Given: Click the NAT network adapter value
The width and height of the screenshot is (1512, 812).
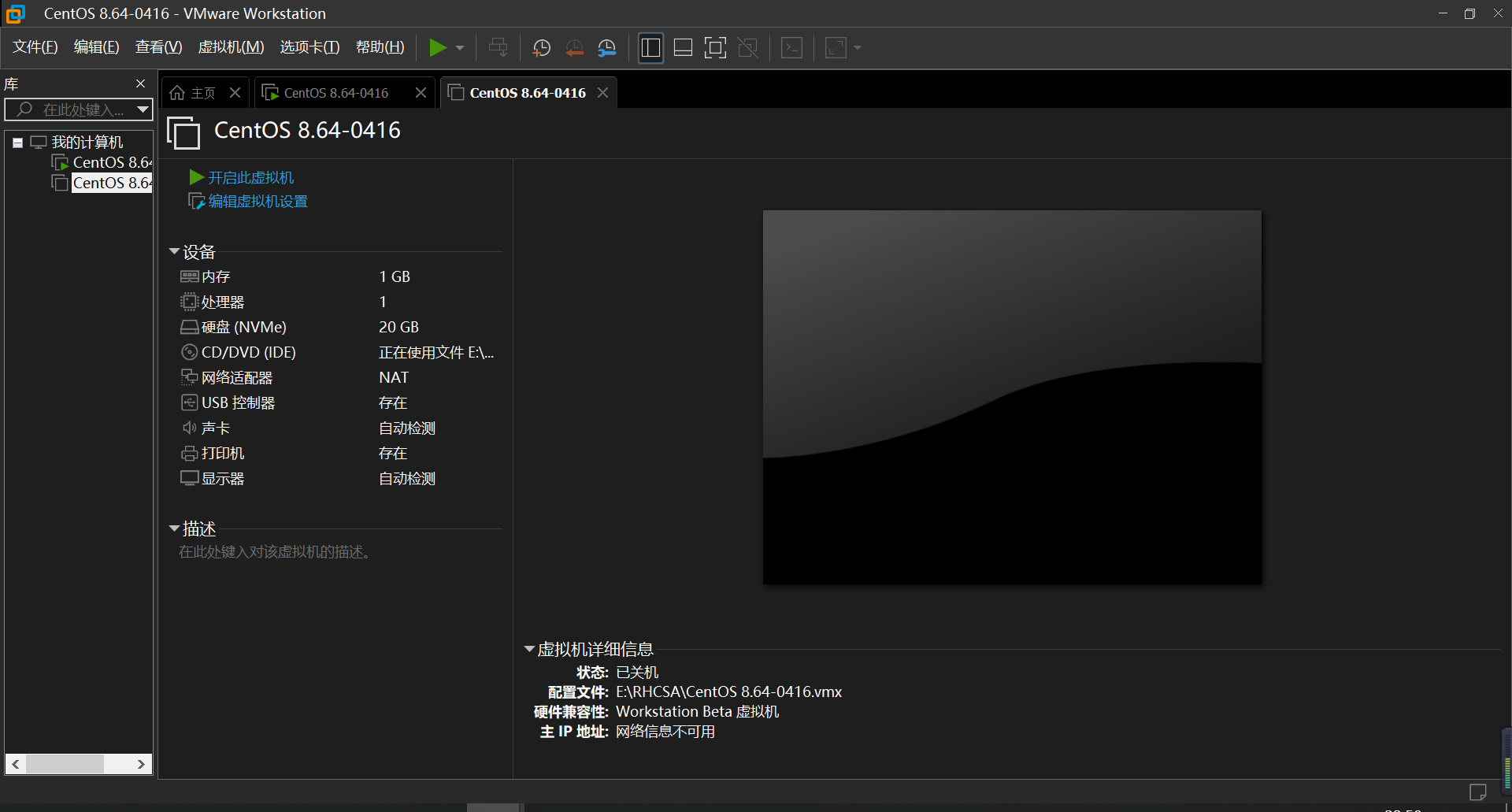Looking at the screenshot, I should click(x=394, y=377).
